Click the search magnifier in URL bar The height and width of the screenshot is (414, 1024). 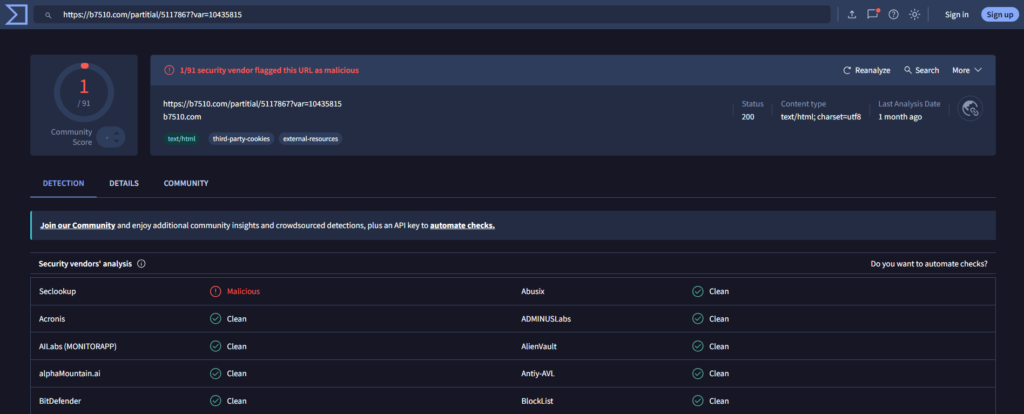pos(48,14)
